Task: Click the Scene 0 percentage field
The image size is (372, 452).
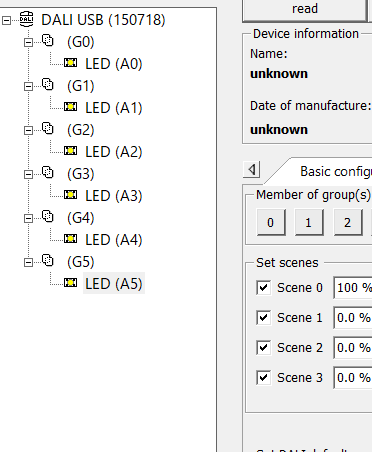Action: pos(353,287)
